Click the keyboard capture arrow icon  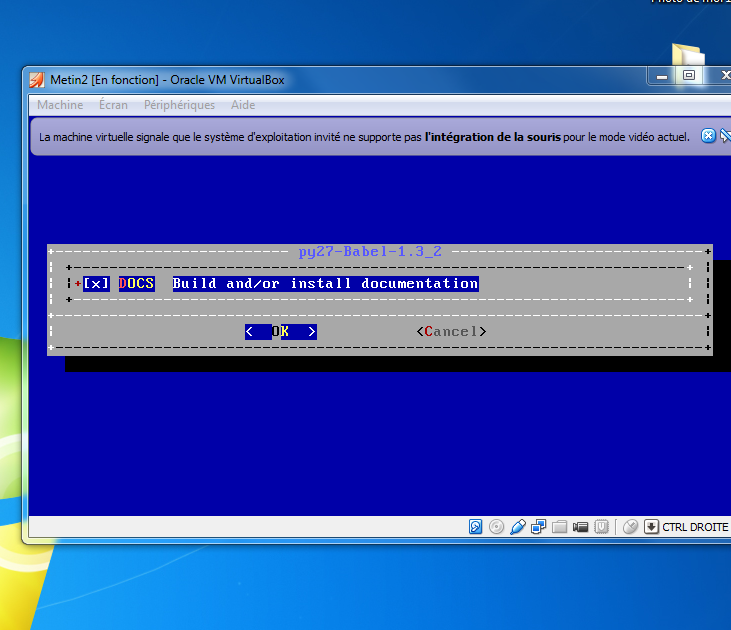pyautogui.click(x=651, y=527)
